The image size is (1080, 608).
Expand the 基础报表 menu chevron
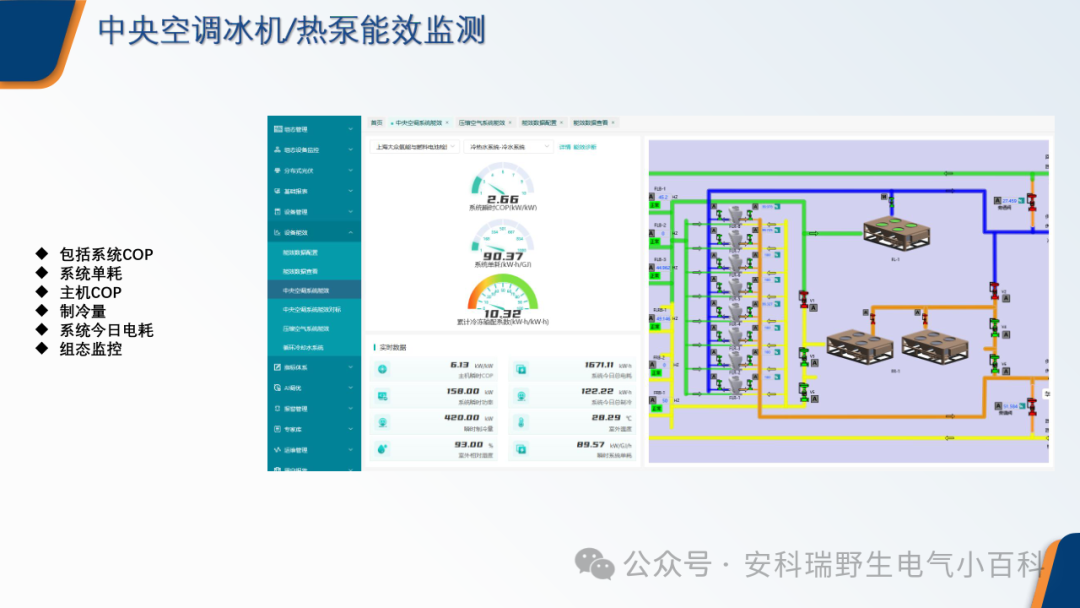[351, 191]
